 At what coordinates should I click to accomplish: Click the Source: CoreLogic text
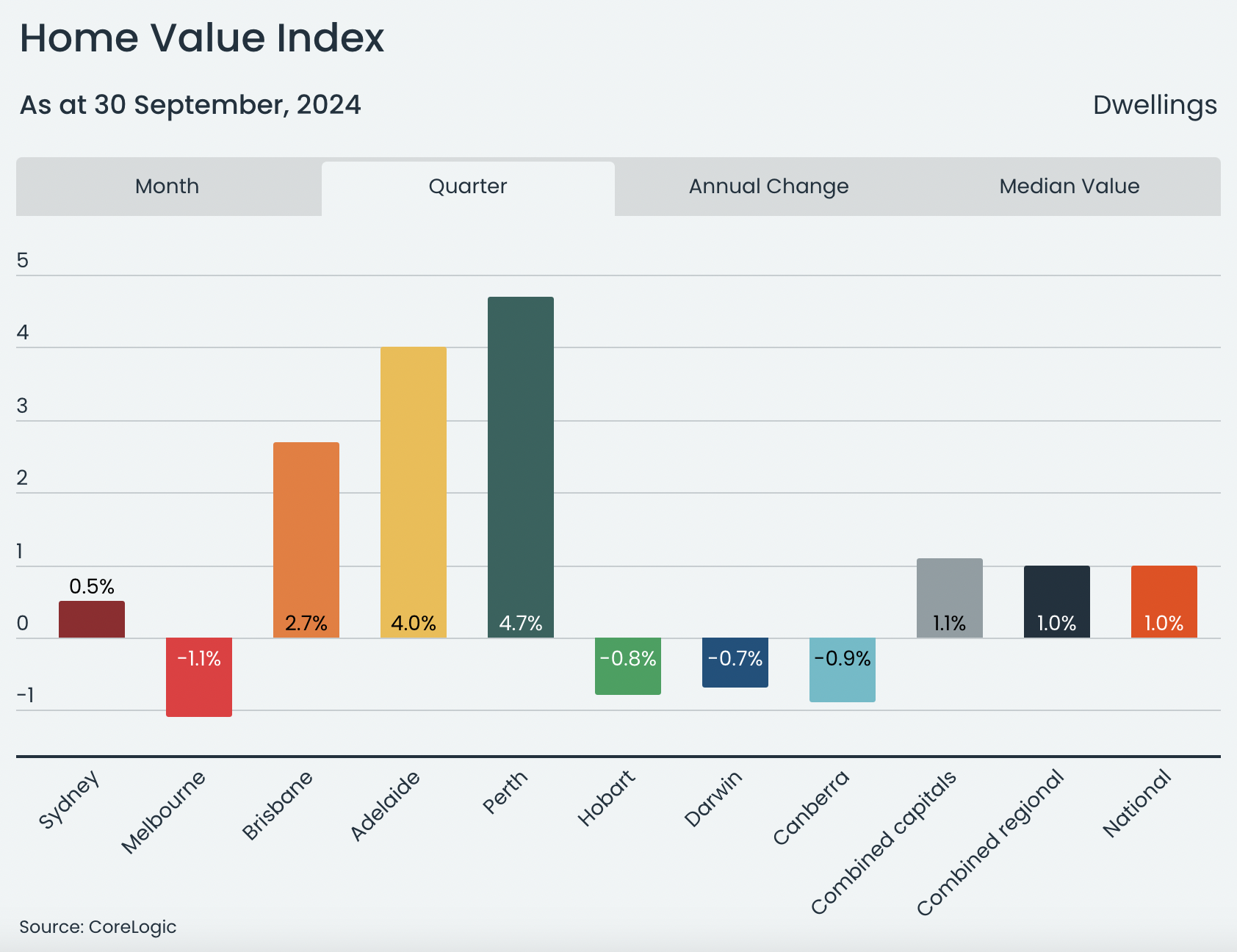tap(98, 927)
